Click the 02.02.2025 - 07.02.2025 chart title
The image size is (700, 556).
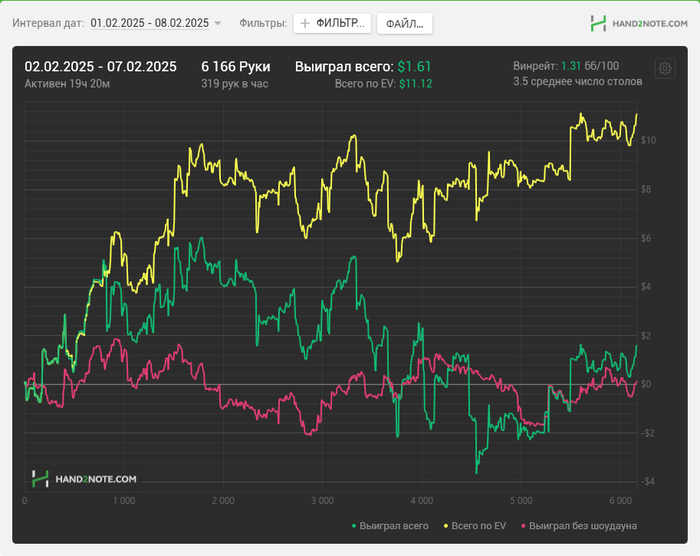point(100,67)
